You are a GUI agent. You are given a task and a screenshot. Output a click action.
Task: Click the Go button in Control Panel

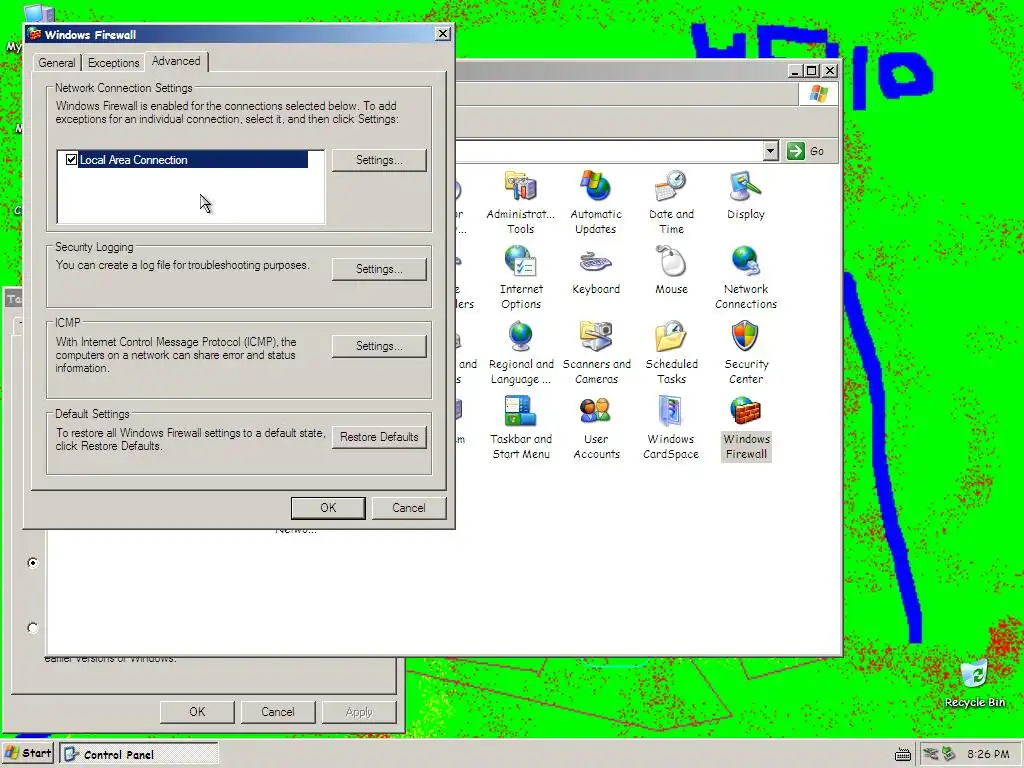(x=807, y=151)
